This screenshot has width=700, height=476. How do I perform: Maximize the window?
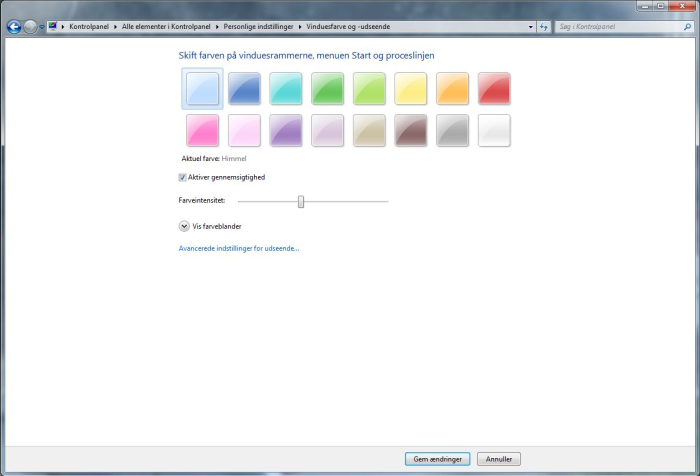click(x=660, y=6)
